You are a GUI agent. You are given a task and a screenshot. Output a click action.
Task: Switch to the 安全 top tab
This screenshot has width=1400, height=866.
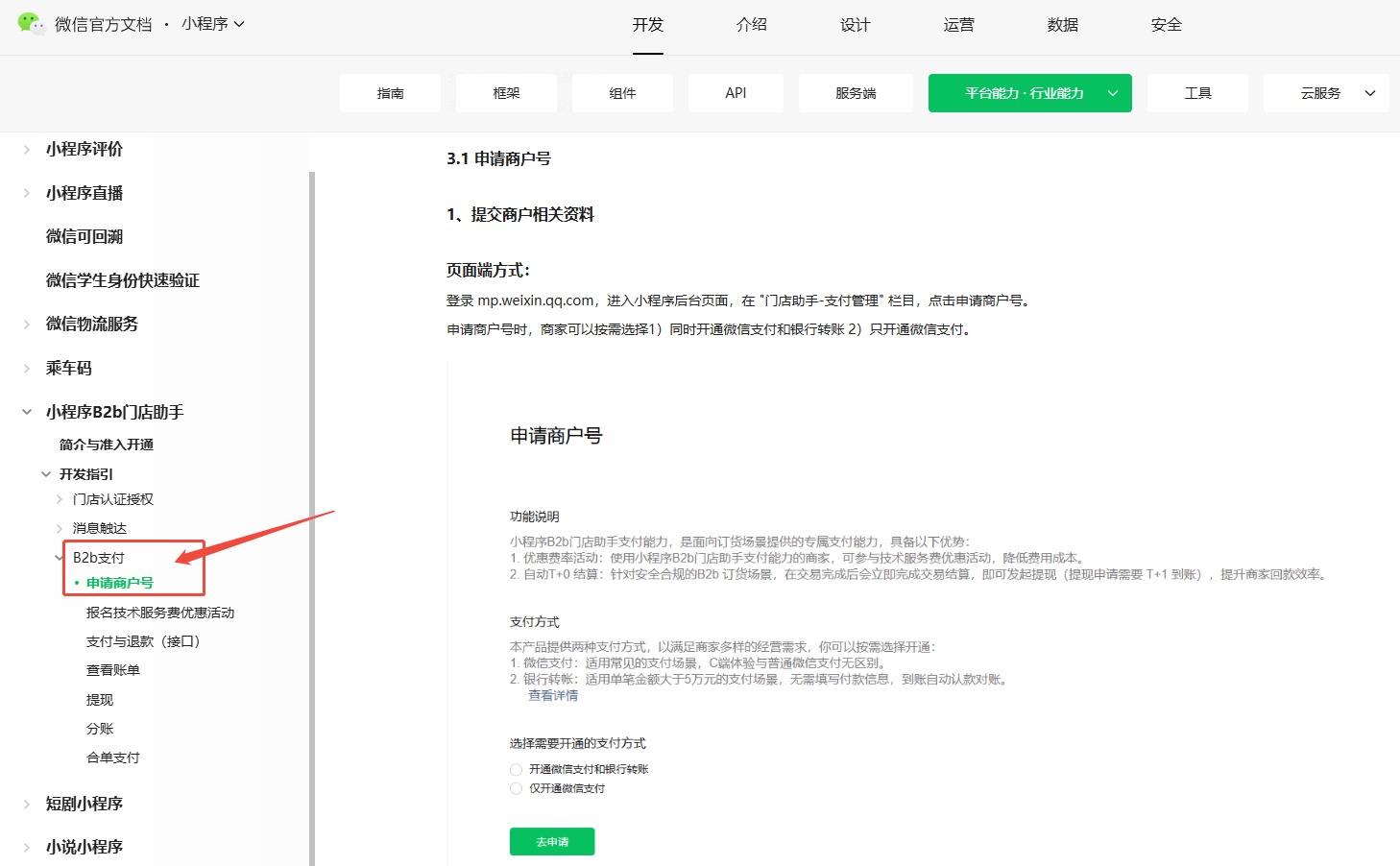pos(1167,25)
